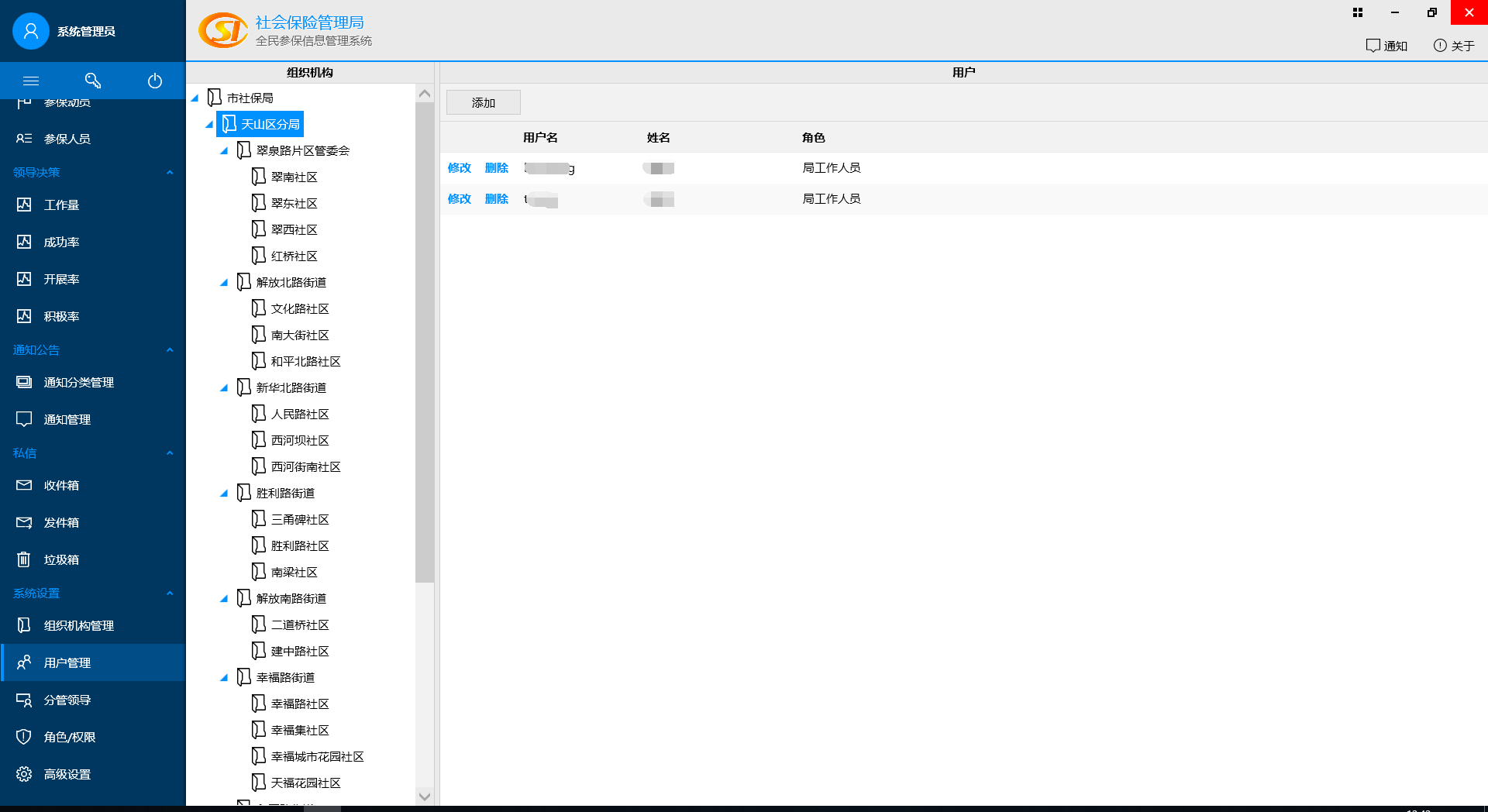The width and height of the screenshot is (1488, 812).
Task: Collapse the 翠泉路片区管委会 tree node
Action: (x=224, y=151)
